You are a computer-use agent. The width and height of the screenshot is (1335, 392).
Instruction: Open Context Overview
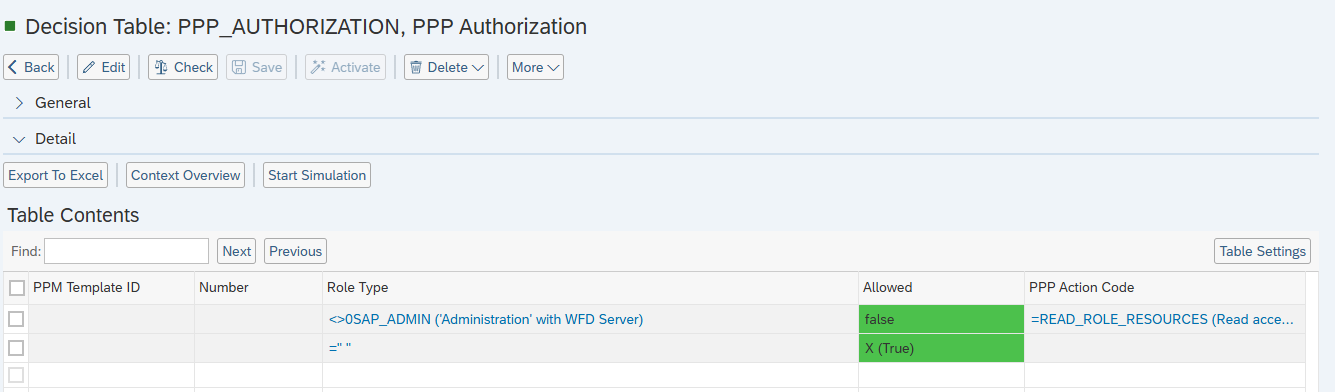pos(186,175)
